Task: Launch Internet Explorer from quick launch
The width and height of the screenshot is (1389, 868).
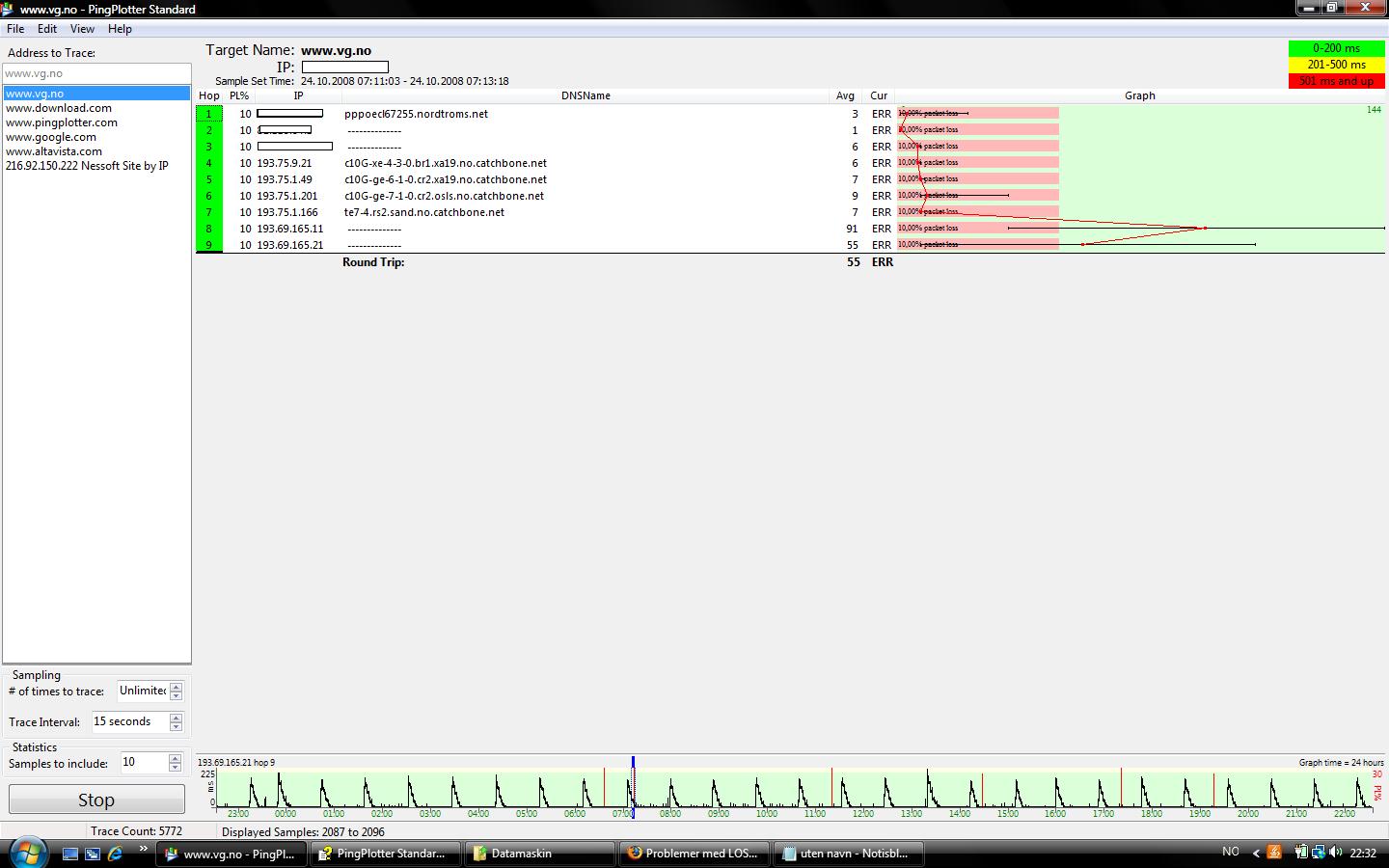Action: [116, 854]
